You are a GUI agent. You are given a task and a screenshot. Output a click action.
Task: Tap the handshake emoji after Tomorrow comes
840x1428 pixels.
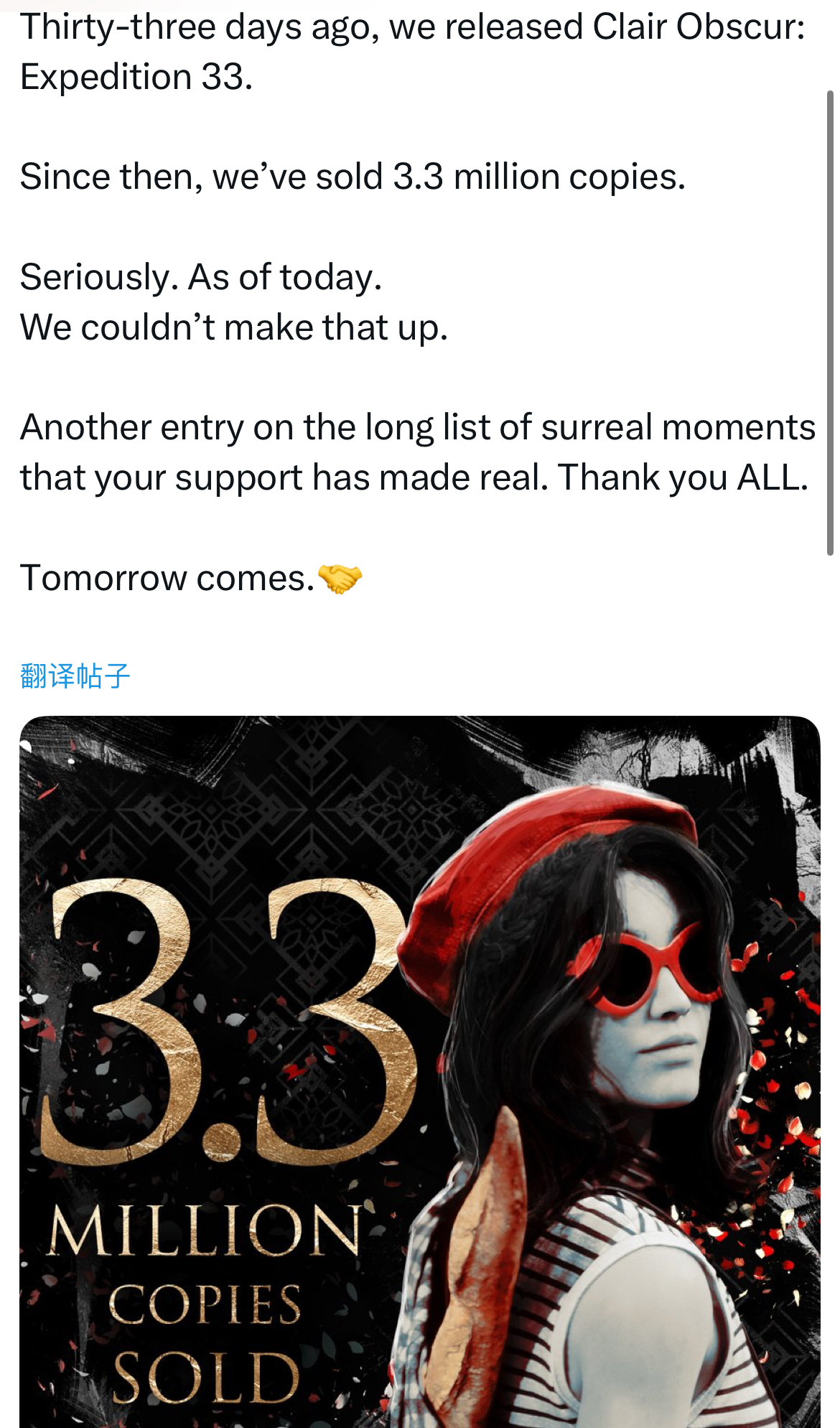(x=340, y=579)
